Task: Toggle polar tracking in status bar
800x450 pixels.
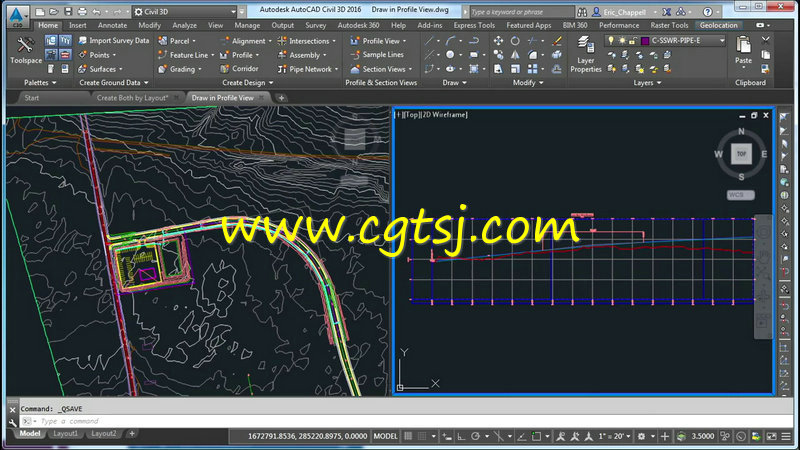Action: (x=476, y=436)
